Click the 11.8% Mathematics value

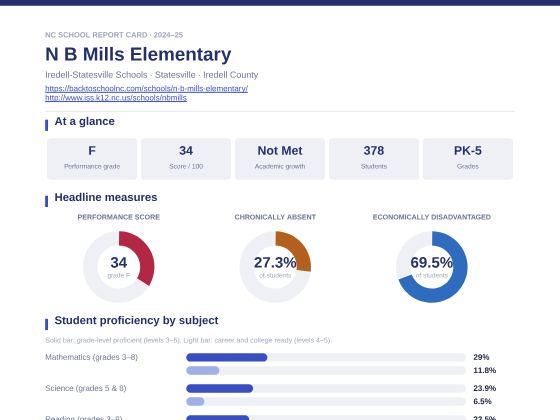[485, 371]
